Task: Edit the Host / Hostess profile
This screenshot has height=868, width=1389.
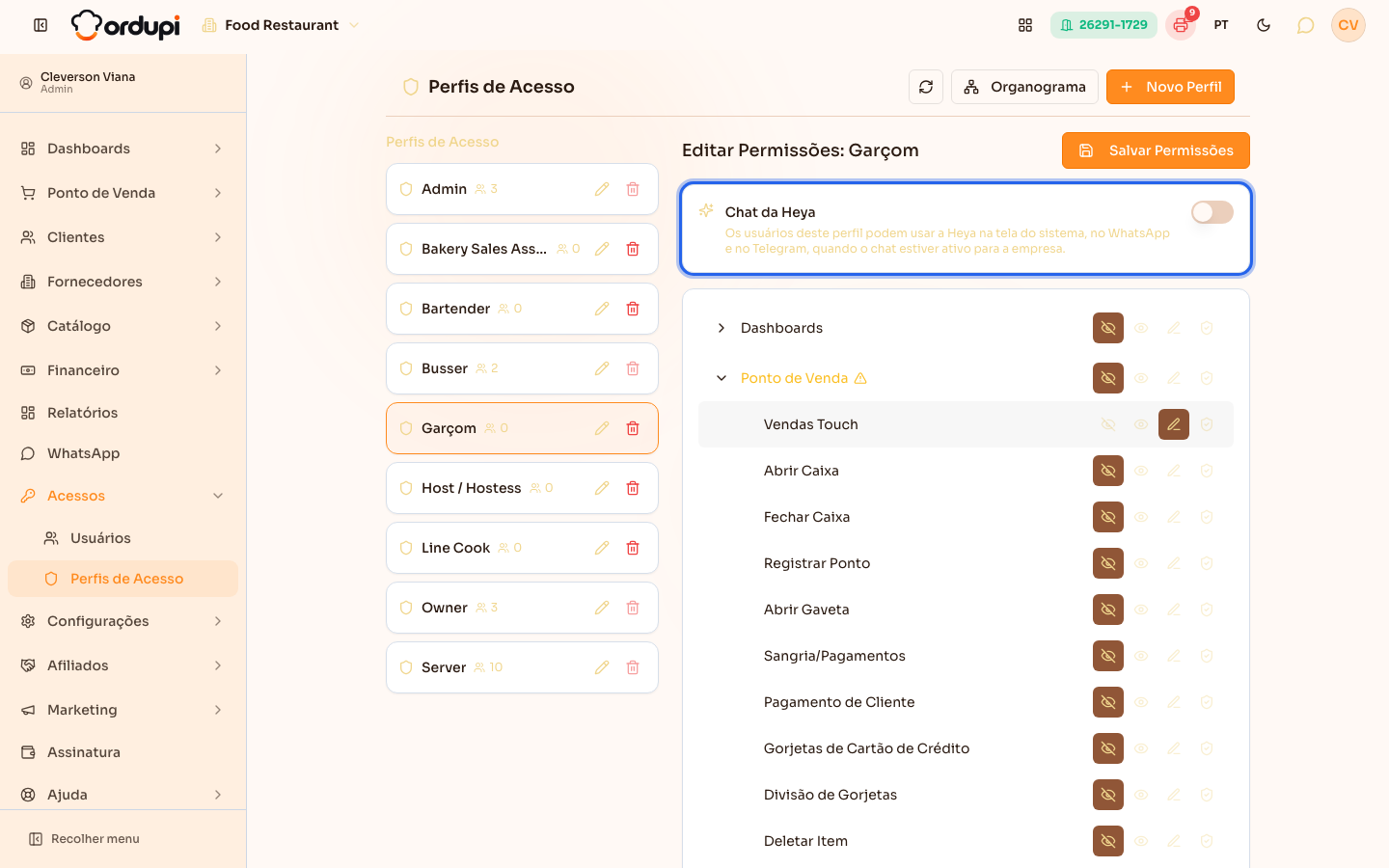Action: (602, 488)
